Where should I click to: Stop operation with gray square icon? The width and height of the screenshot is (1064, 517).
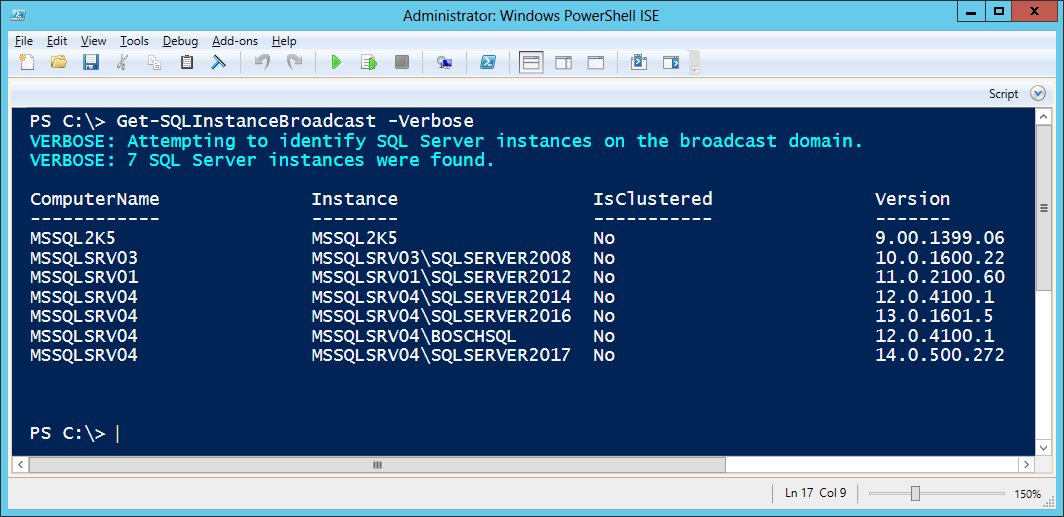[x=402, y=62]
